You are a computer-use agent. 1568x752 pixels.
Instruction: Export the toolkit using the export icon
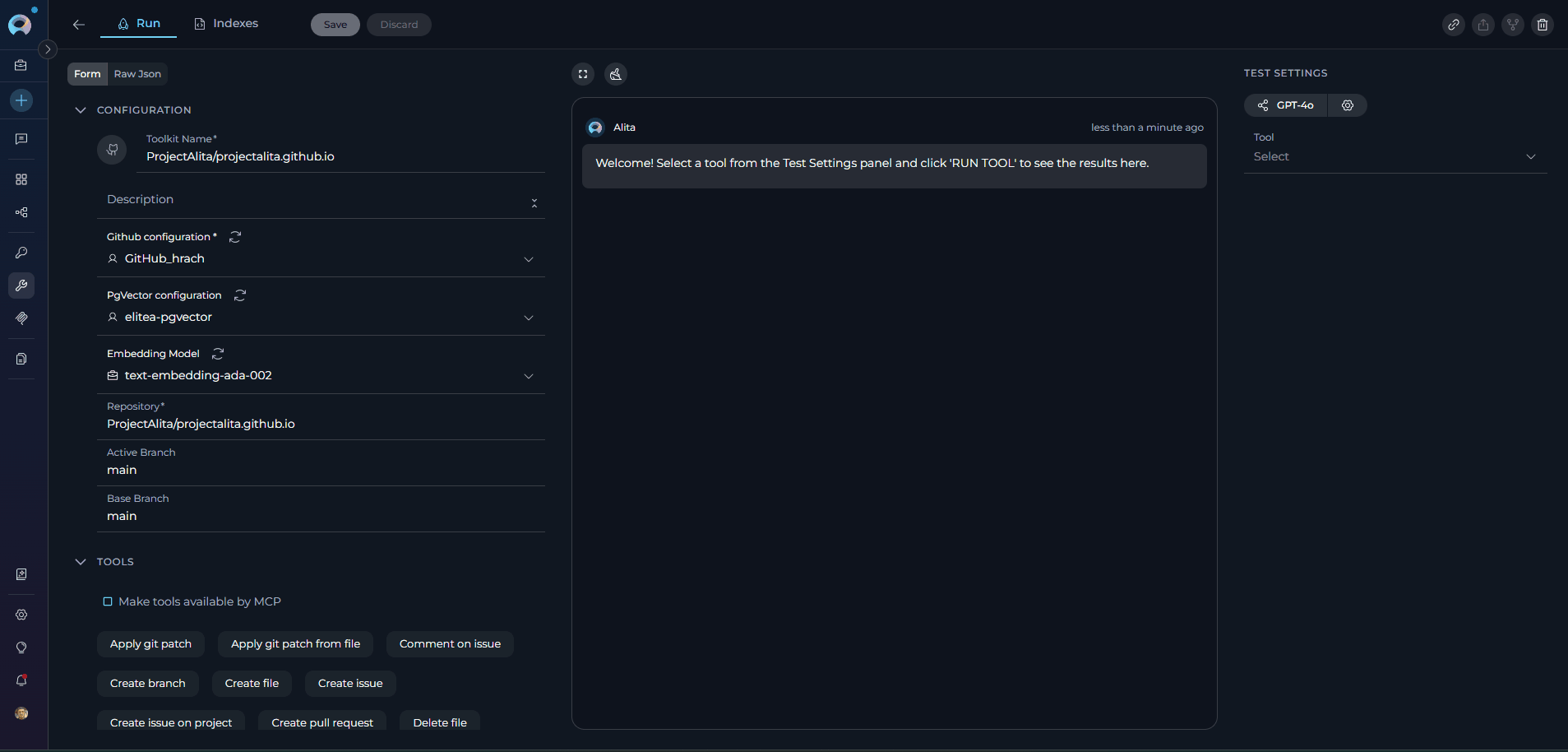click(1483, 25)
